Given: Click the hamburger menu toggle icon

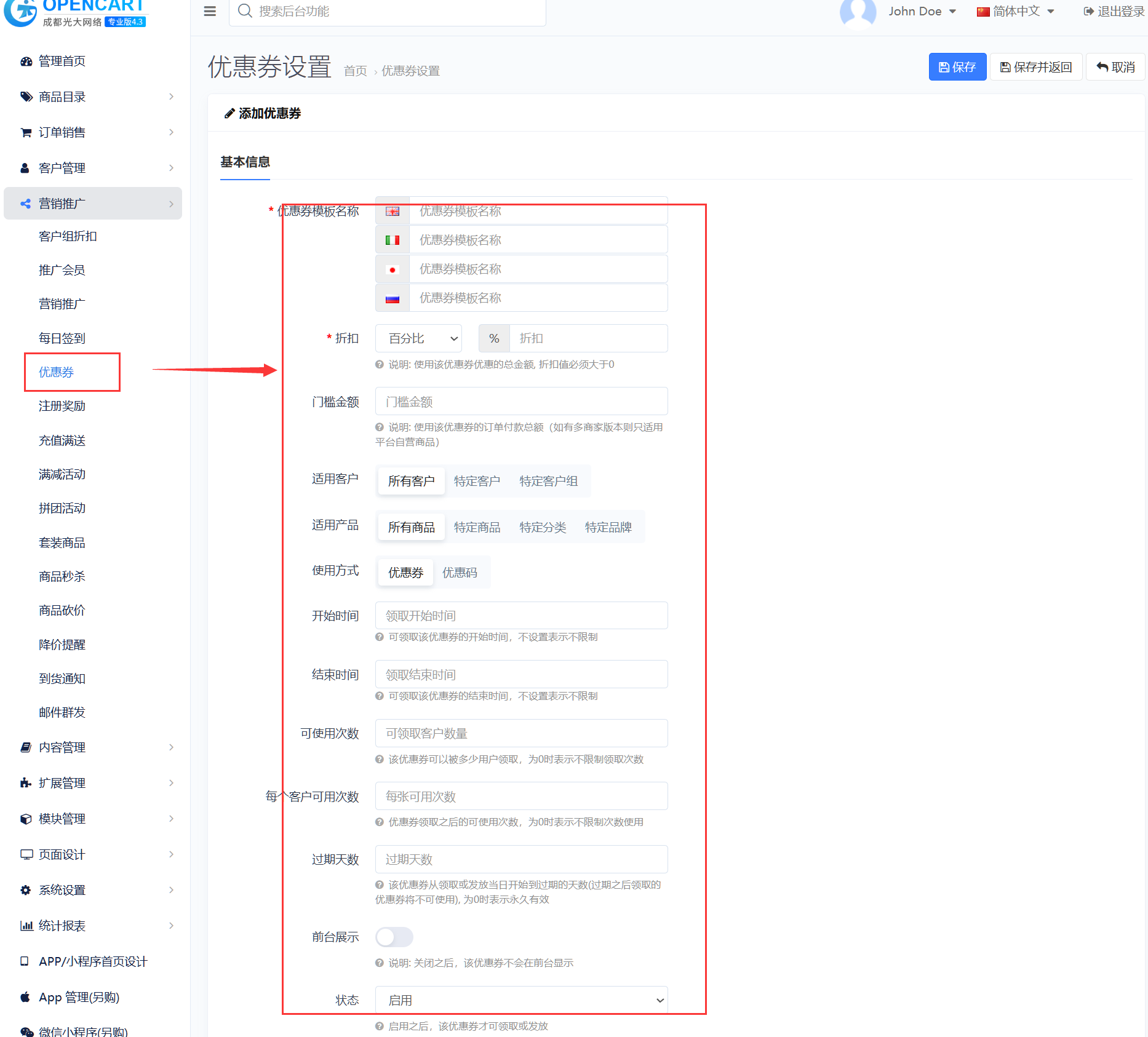Looking at the screenshot, I should [210, 11].
